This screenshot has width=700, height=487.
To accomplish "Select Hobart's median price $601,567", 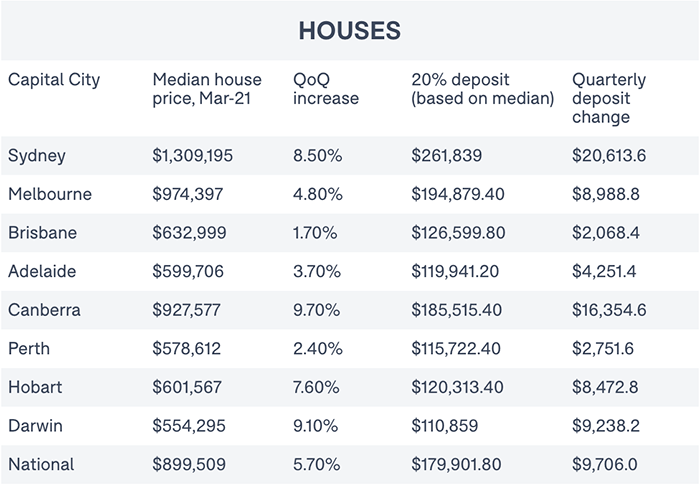I will [x=189, y=388].
